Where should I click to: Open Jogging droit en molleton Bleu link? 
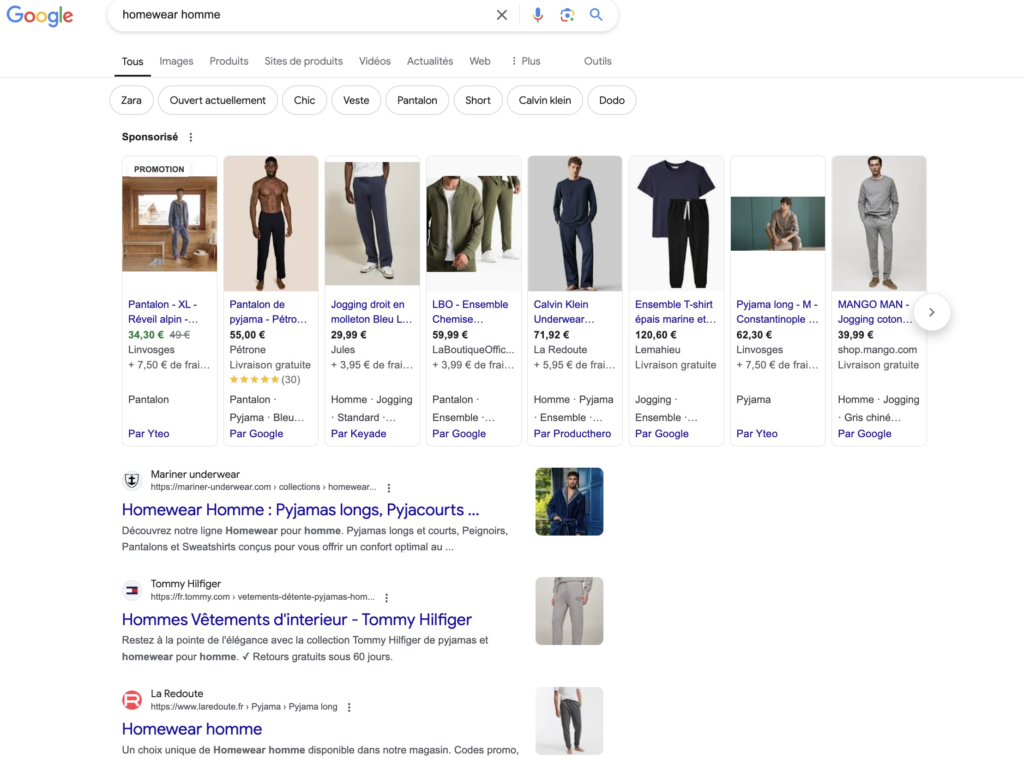point(371,312)
